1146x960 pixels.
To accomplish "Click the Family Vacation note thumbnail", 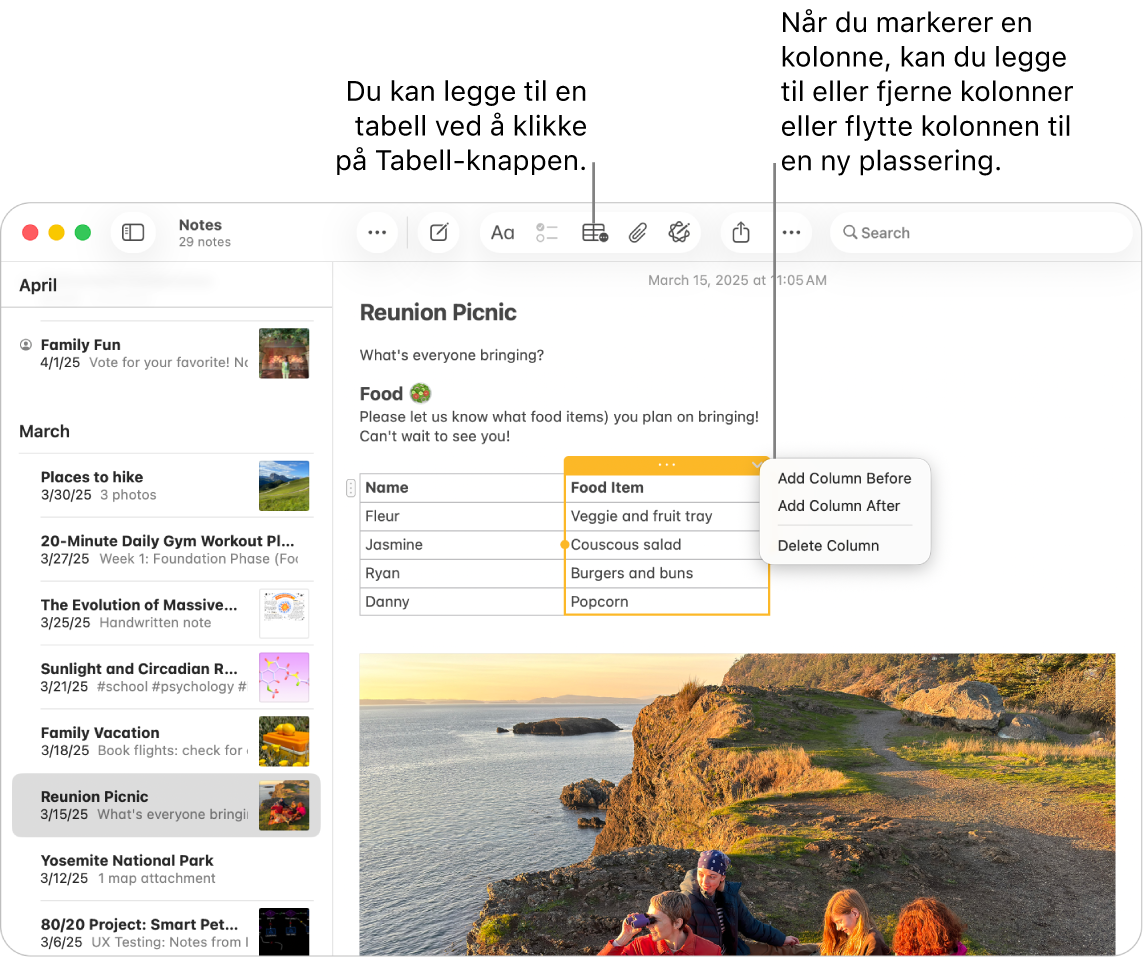I will (284, 741).
